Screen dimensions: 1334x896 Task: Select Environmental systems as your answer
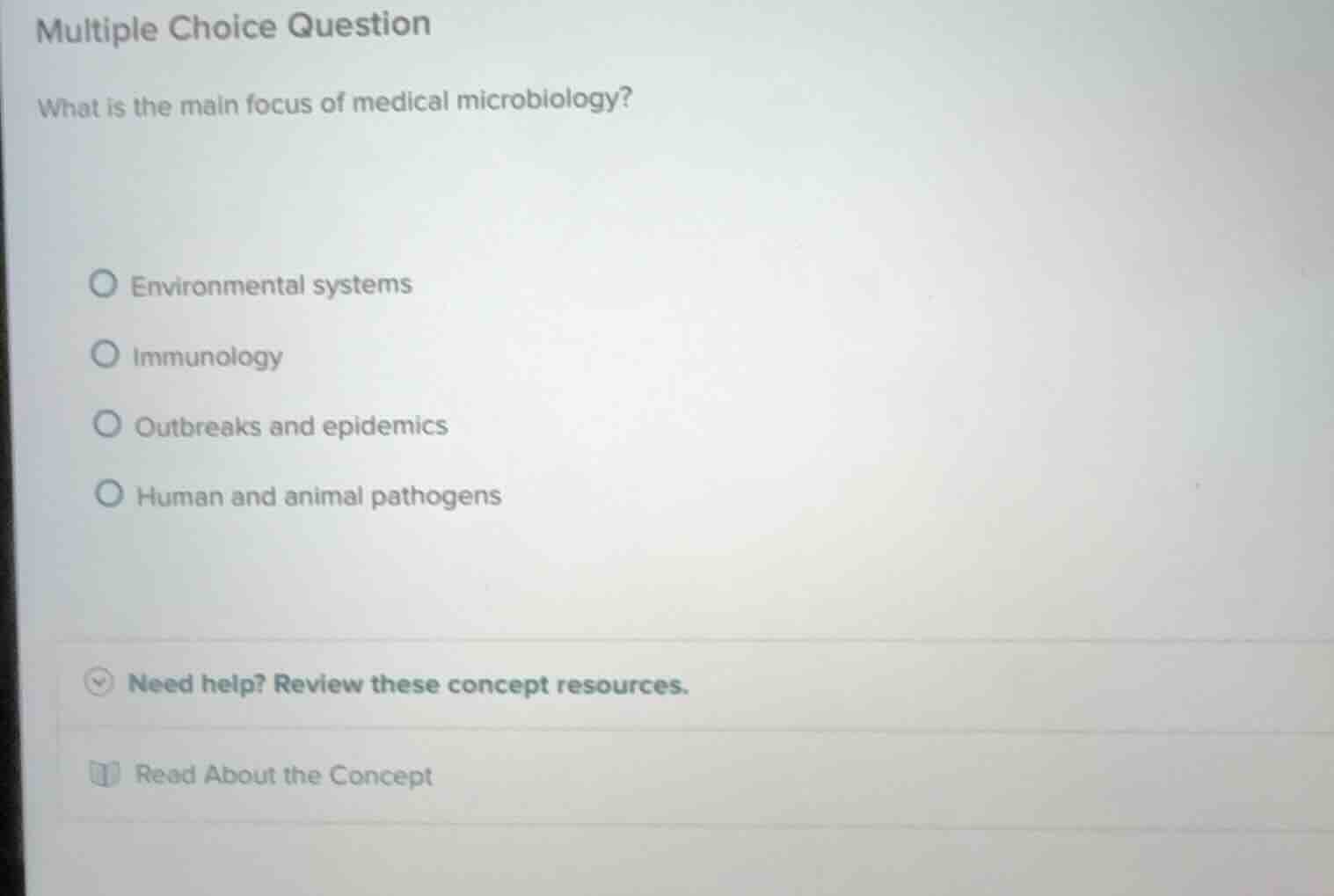pyautogui.click(x=104, y=281)
